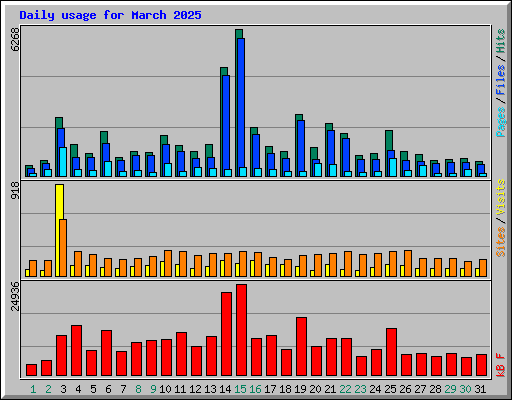
Task: Click the red KB bar for day 25
Action: click(391, 352)
